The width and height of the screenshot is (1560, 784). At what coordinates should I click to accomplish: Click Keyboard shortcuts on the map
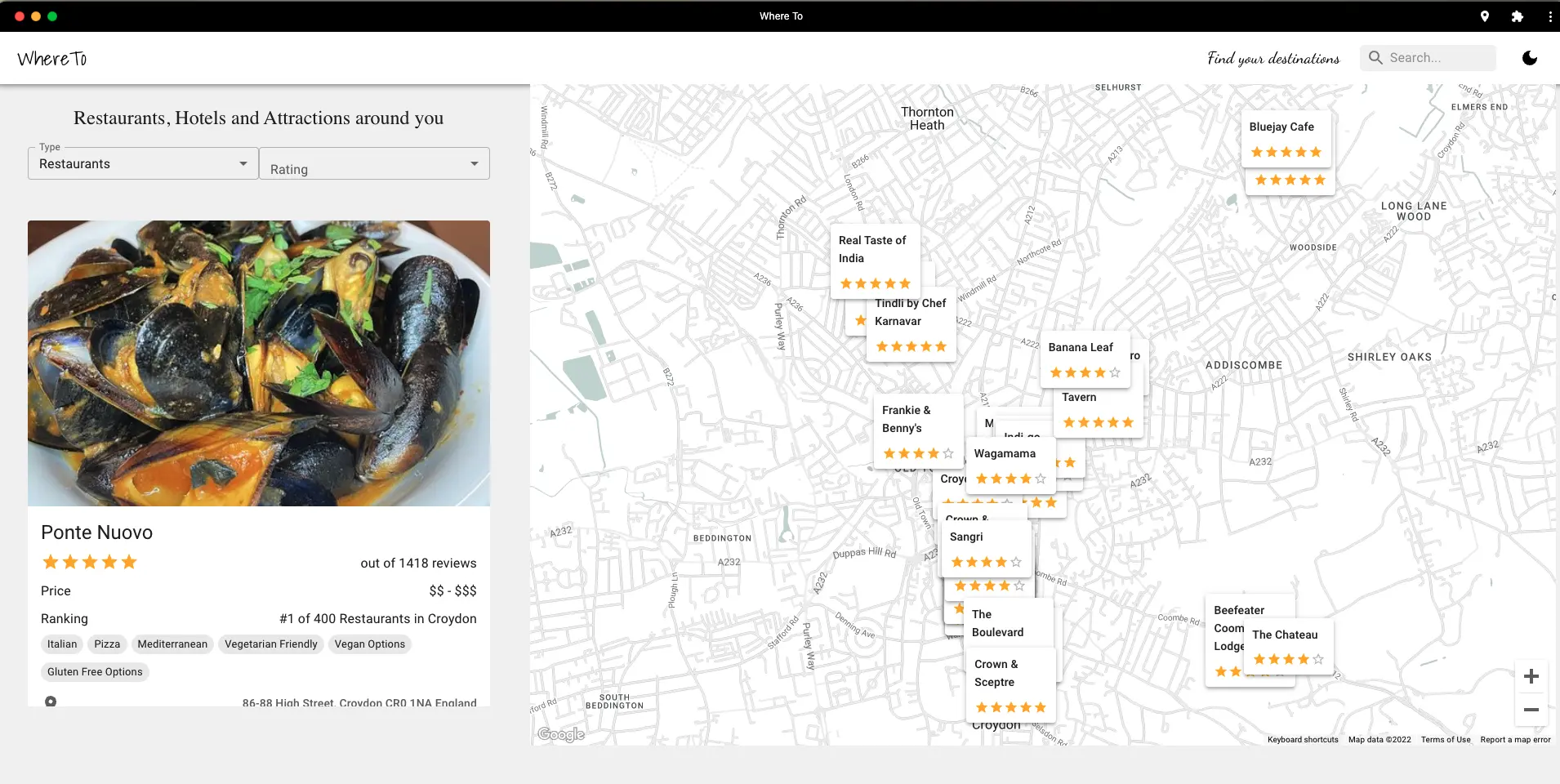coord(1303,740)
